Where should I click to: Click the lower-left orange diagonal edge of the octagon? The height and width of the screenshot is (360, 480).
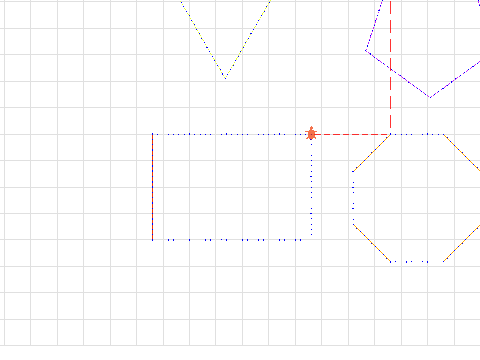pos(372,243)
